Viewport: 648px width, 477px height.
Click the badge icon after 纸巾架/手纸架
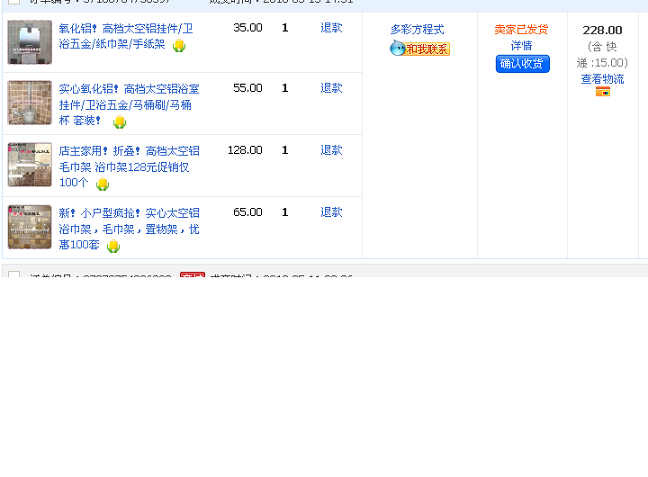click(x=179, y=46)
